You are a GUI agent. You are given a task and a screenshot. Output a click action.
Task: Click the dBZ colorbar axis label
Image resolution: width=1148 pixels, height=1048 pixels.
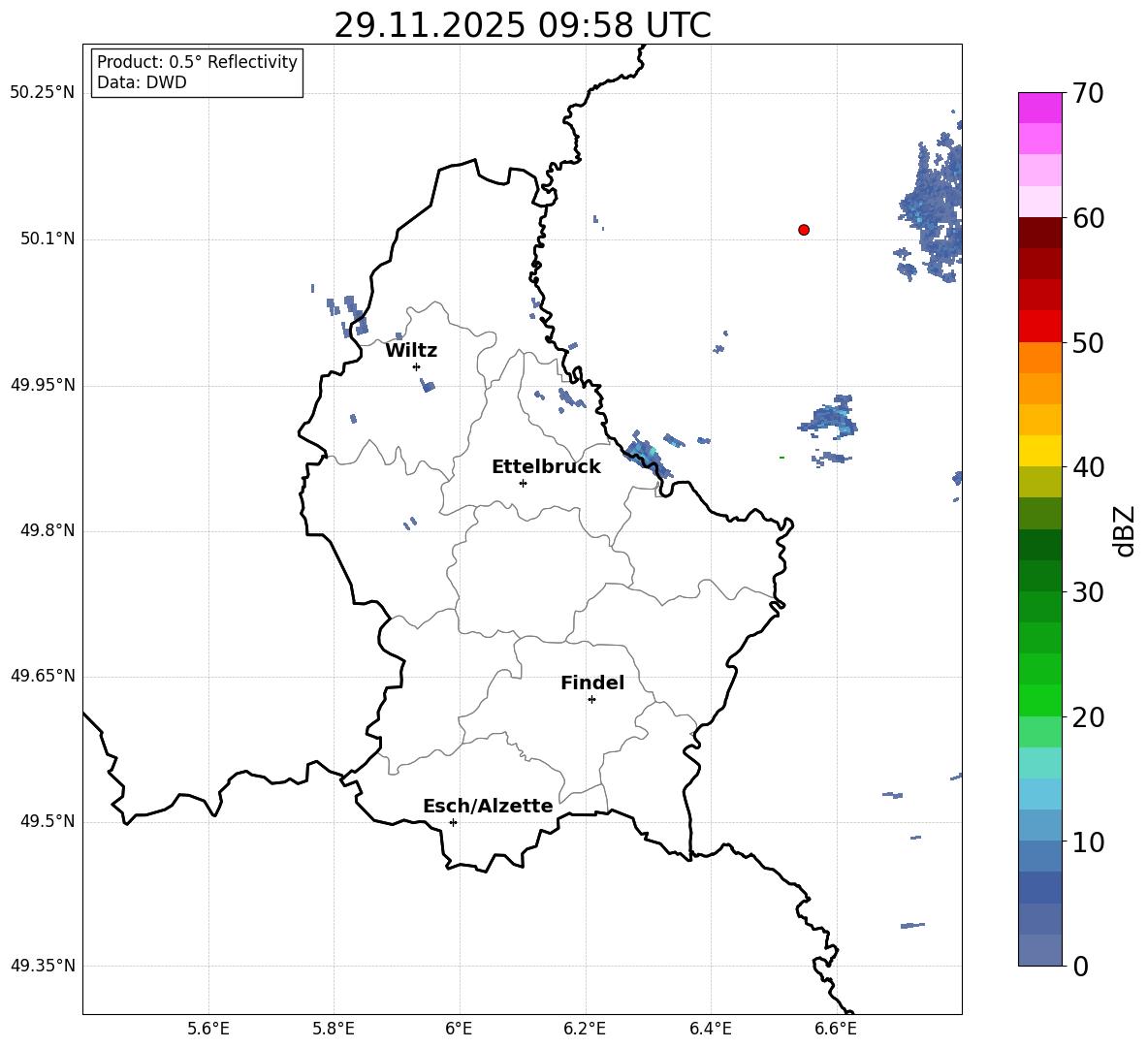click(x=1125, y=530)
